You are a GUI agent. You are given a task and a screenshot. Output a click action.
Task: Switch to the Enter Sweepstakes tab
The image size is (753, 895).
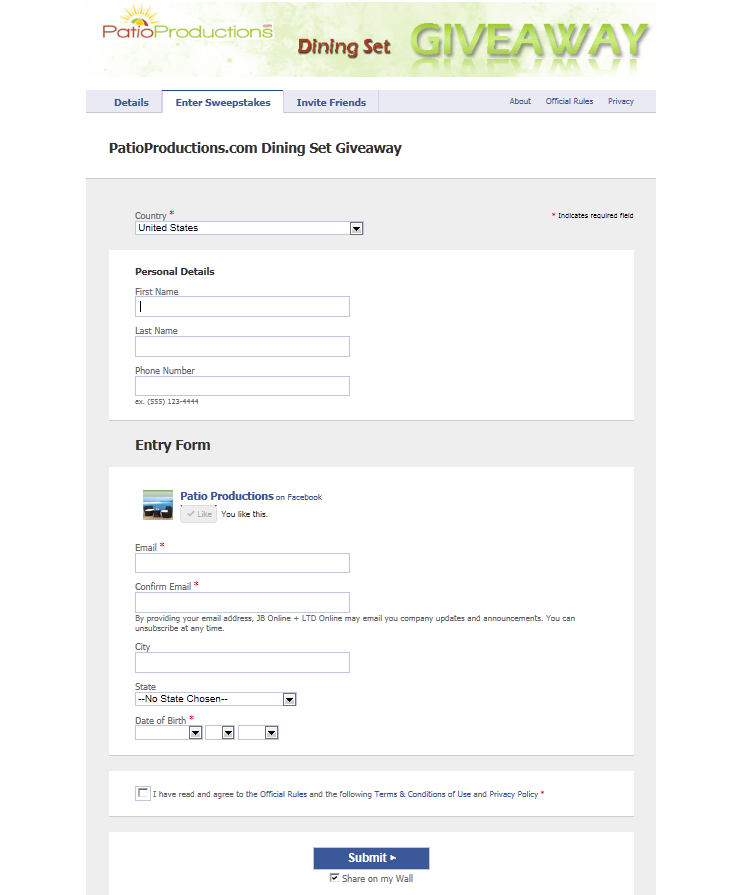click(x=223, y=102)
